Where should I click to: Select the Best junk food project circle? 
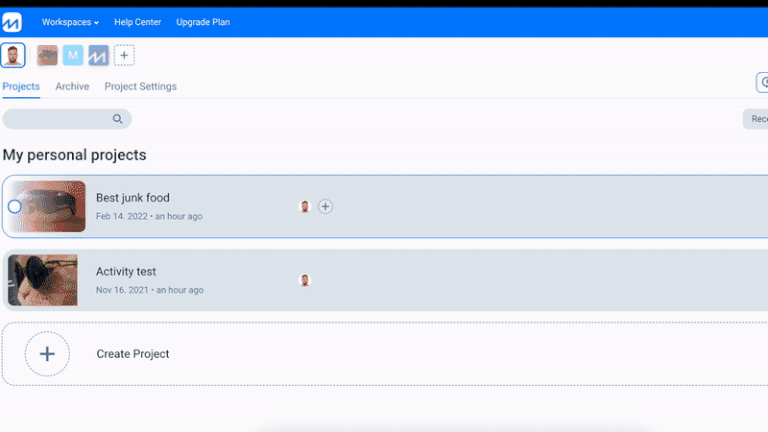[15, 207]
